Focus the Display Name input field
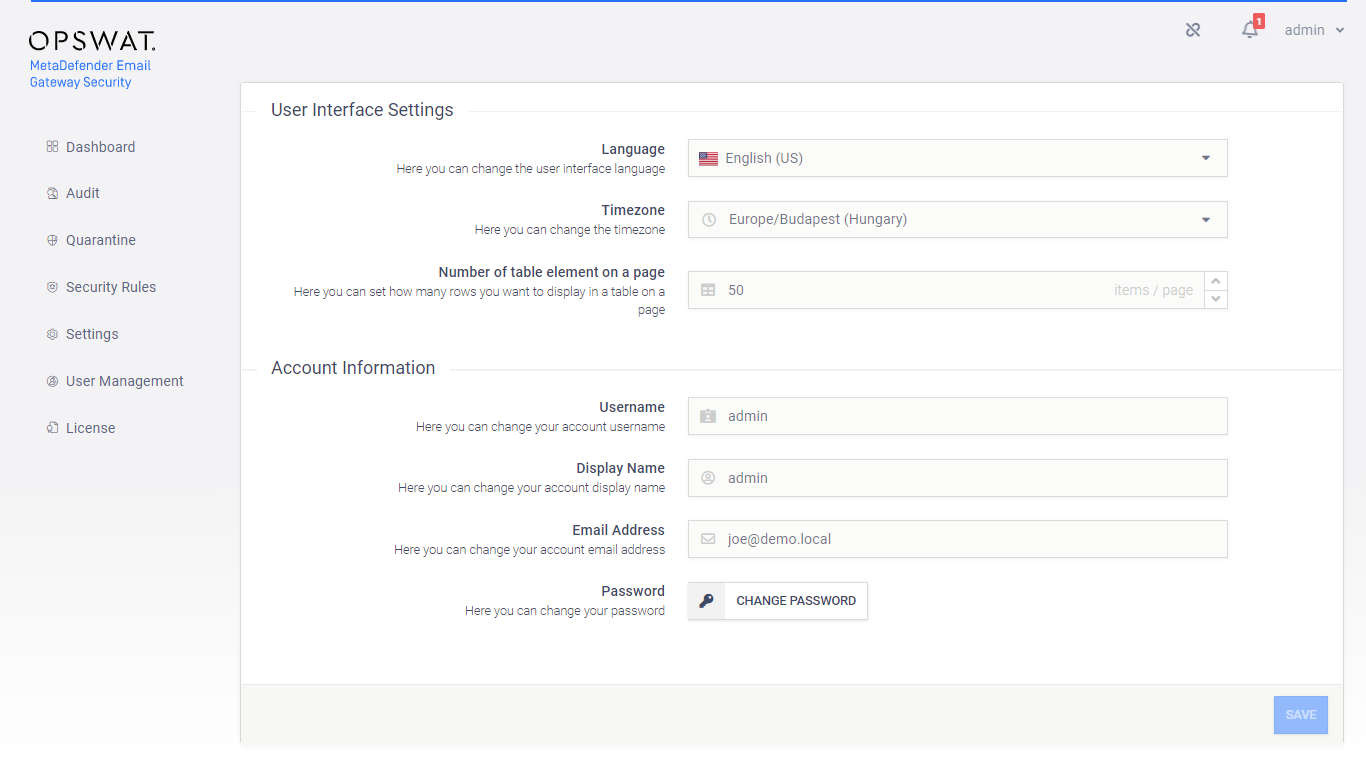1366x768 pixels. (957, 478)
